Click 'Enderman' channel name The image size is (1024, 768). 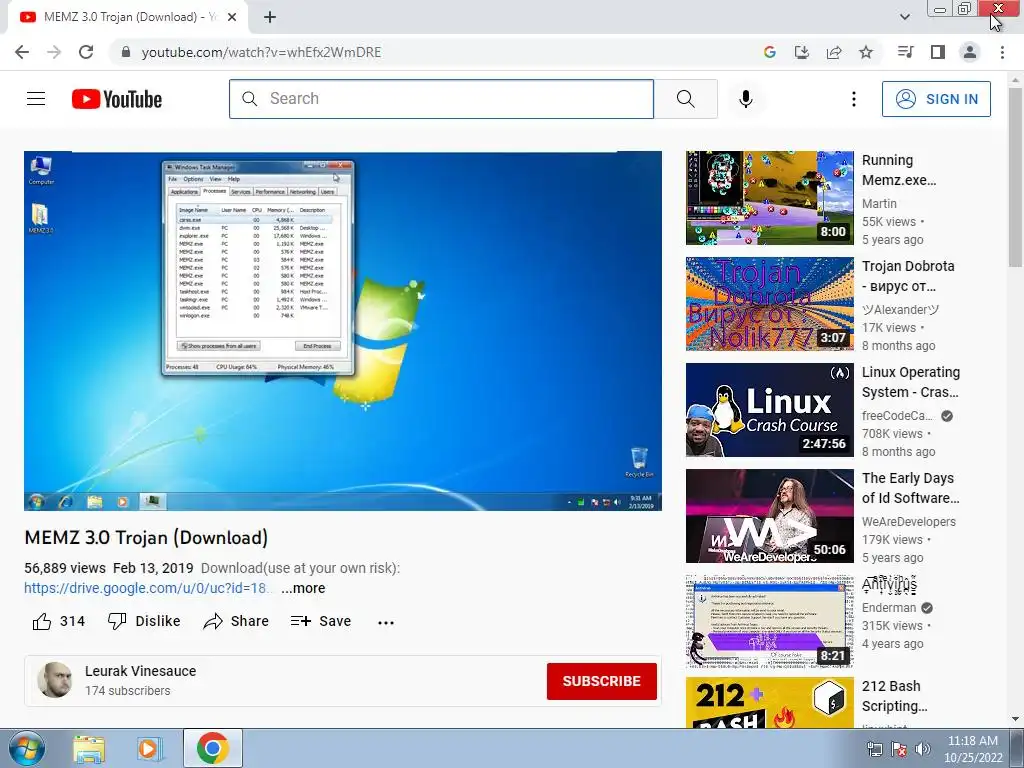tap(889, 607)
